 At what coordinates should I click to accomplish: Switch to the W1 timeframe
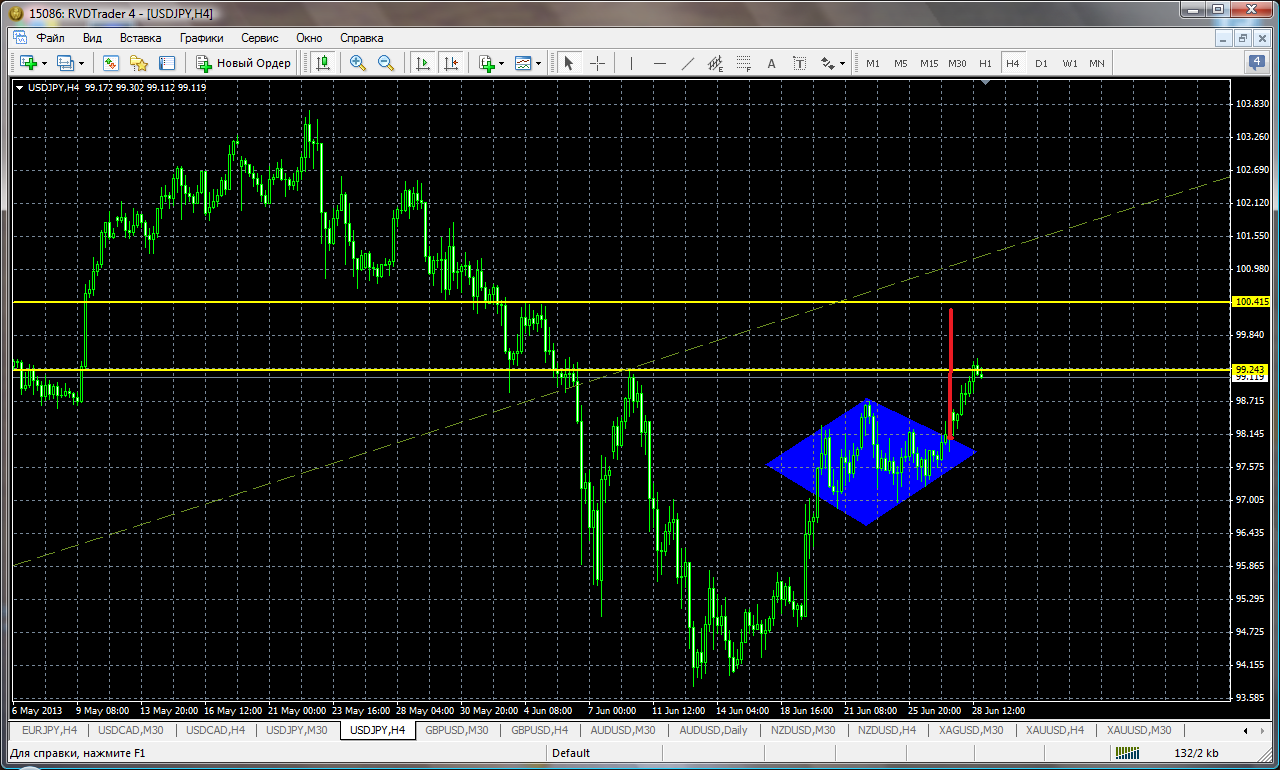1069,63
